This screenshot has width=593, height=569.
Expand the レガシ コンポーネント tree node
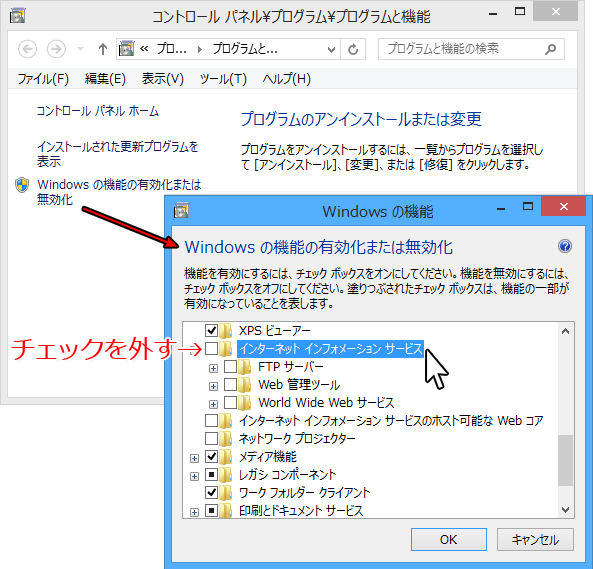(194, 476)
